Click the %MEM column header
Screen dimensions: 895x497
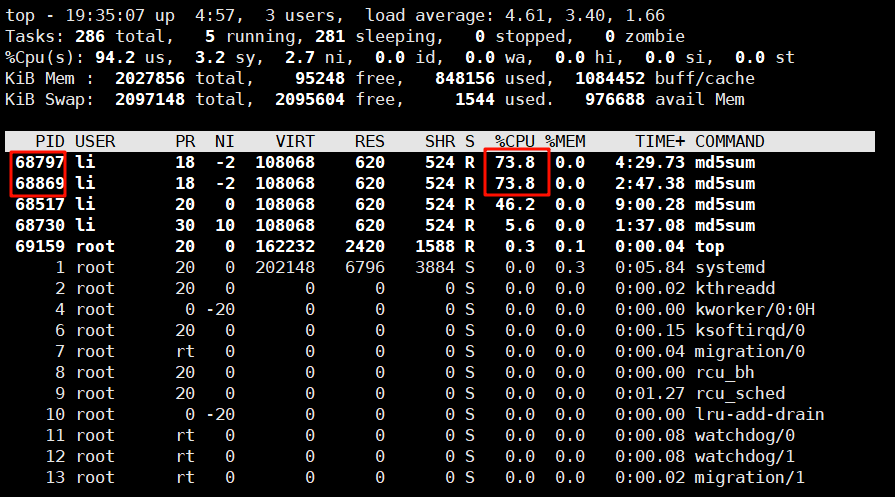click(x=565, y=142)
